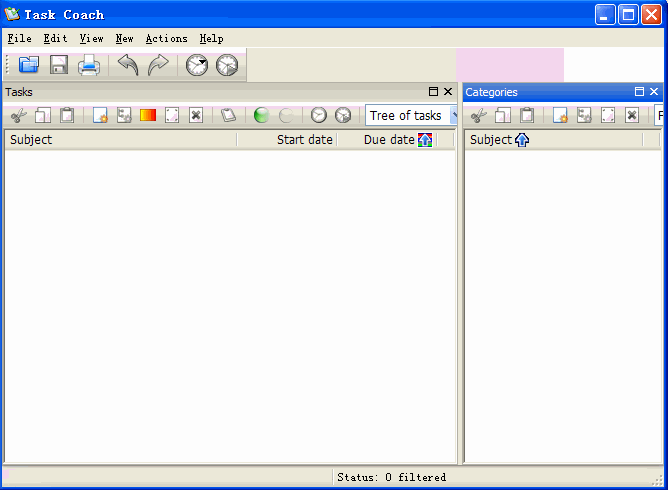Close the Task Coach window
This screenshot has width=668, height=490.
pos(651,15)
